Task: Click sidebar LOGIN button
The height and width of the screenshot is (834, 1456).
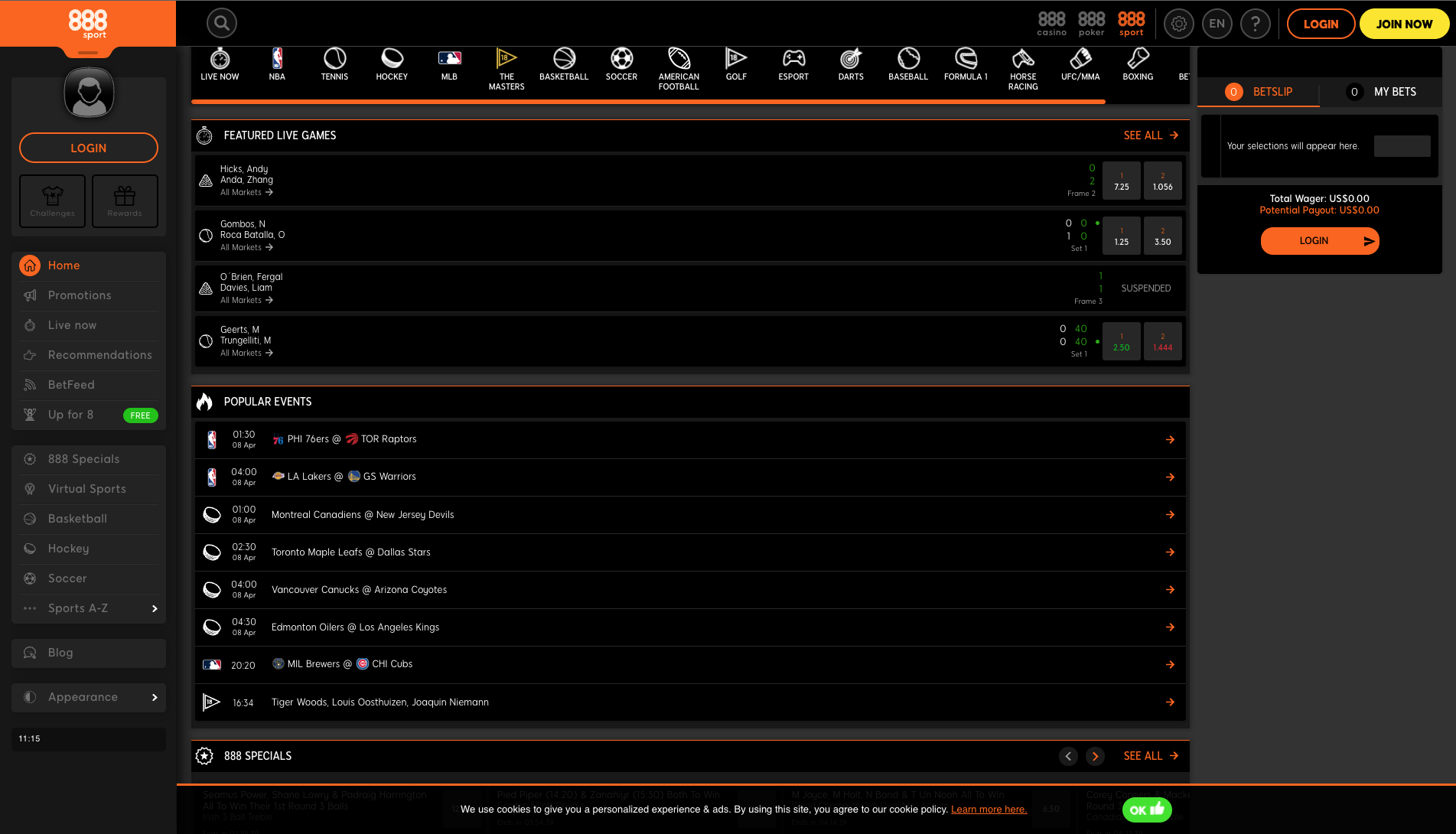Action: [89, 148]
